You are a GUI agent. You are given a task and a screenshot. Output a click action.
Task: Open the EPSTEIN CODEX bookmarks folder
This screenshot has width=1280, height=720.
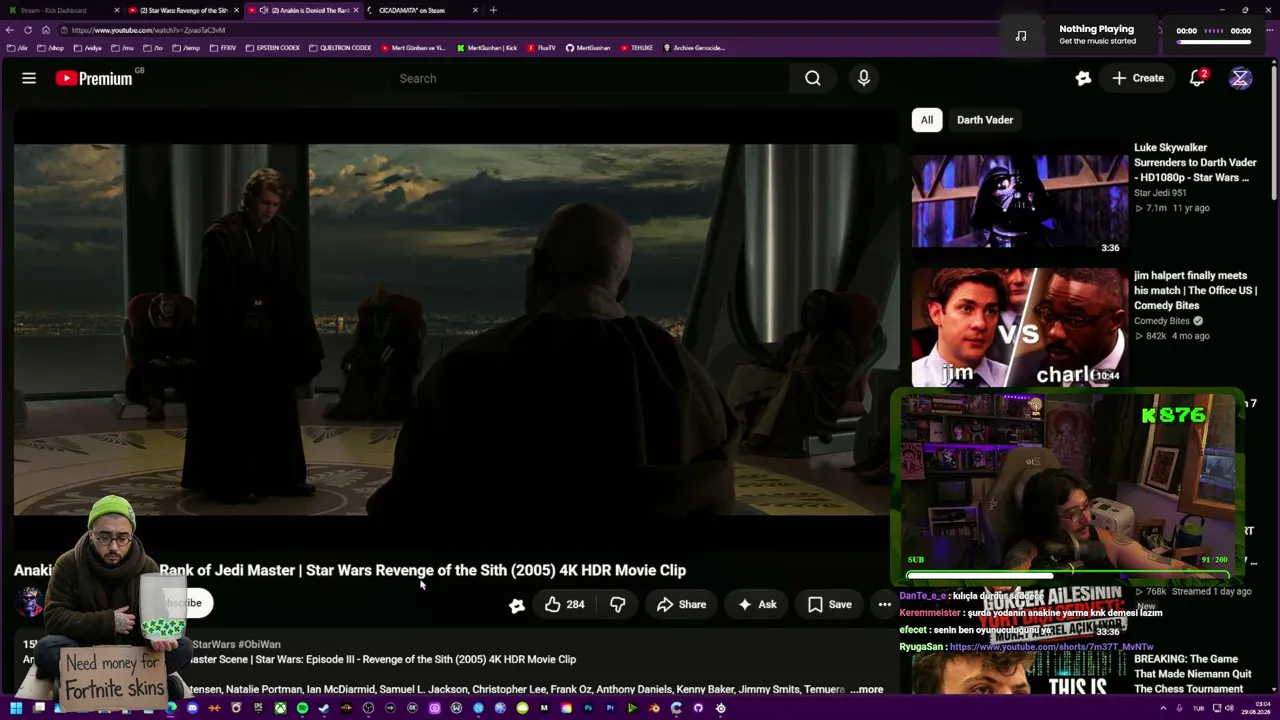click(x=273, y=48)
